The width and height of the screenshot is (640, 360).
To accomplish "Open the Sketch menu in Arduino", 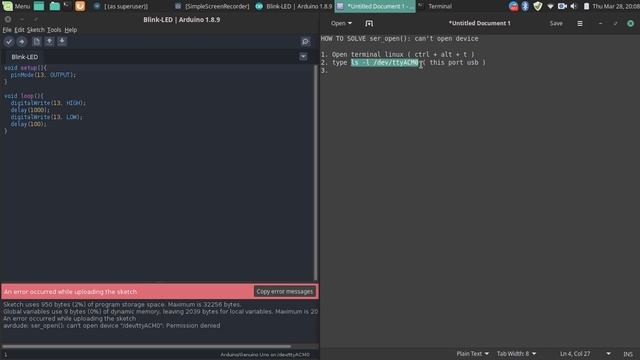I will 36,30.
